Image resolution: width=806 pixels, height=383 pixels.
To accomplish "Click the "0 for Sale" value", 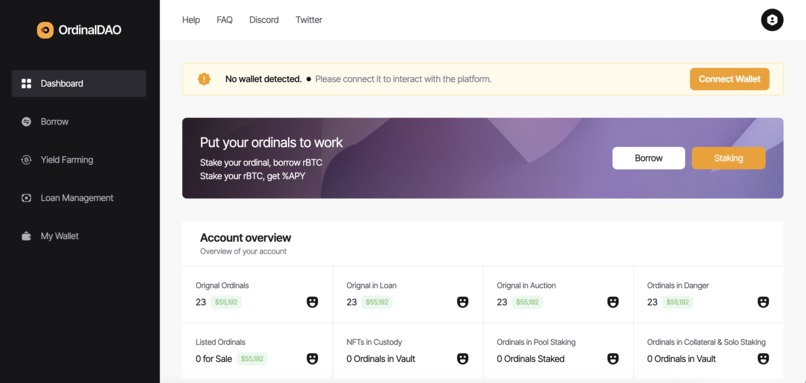I will coord(214,359).
